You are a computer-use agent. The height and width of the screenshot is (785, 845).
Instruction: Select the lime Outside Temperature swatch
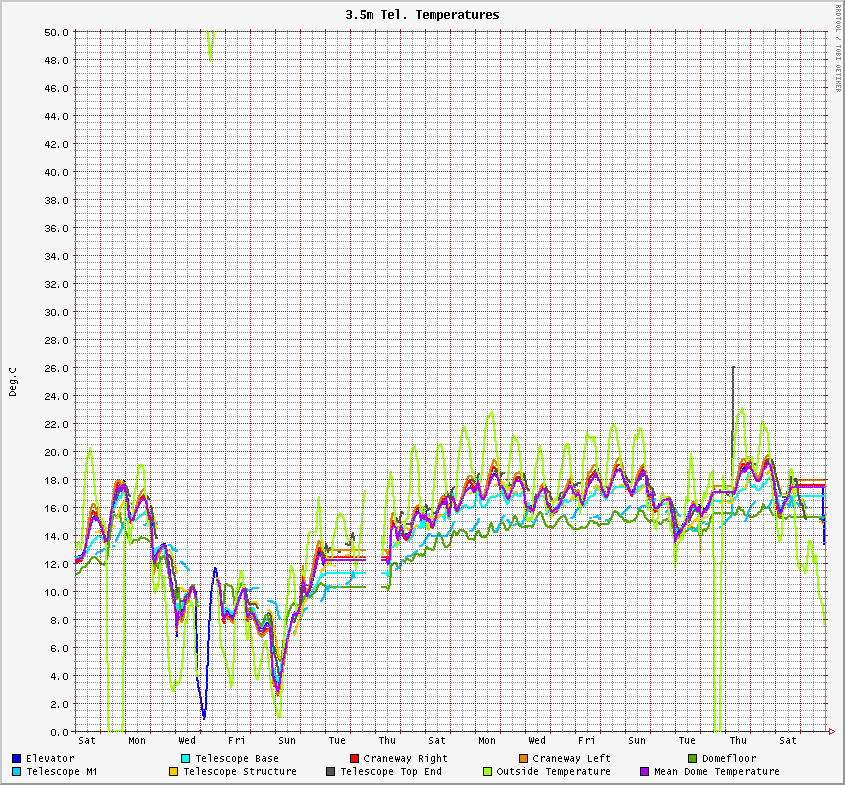click(x=487, y=772)
